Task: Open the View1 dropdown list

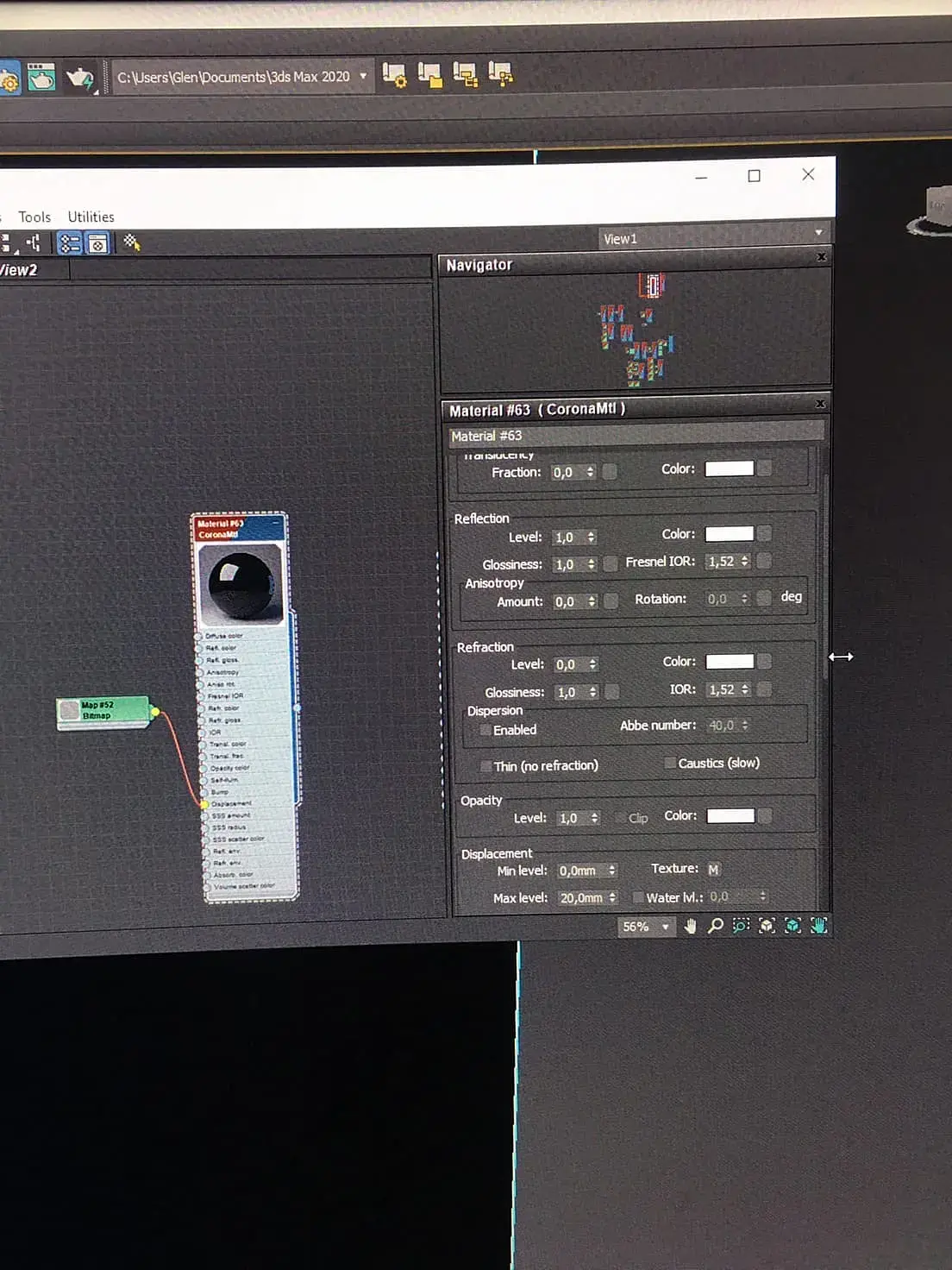Action: [715, 238]
